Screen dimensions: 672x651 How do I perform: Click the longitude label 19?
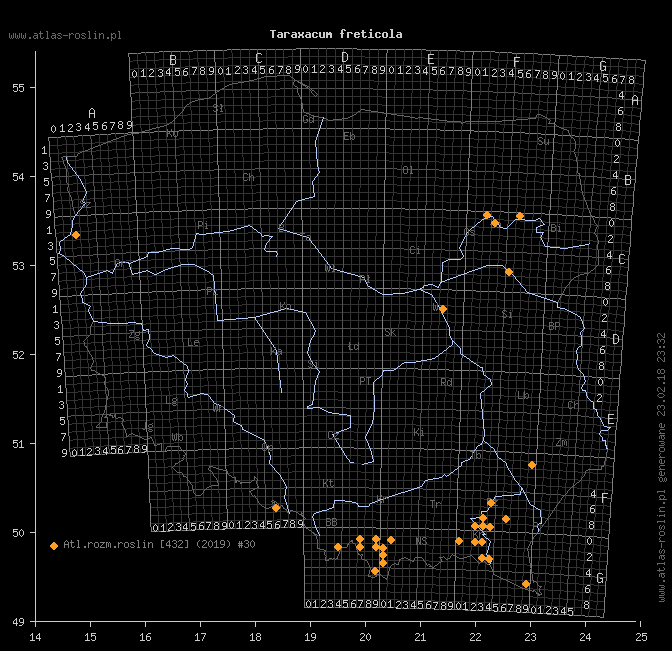click(310, 637)
